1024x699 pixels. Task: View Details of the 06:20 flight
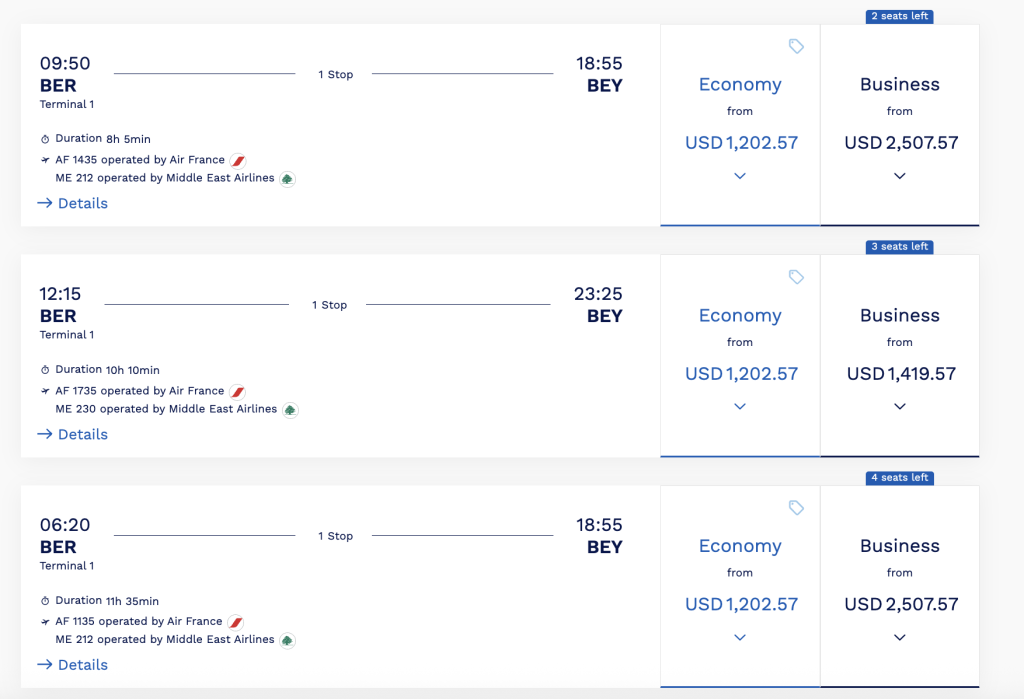coord(72,665)
